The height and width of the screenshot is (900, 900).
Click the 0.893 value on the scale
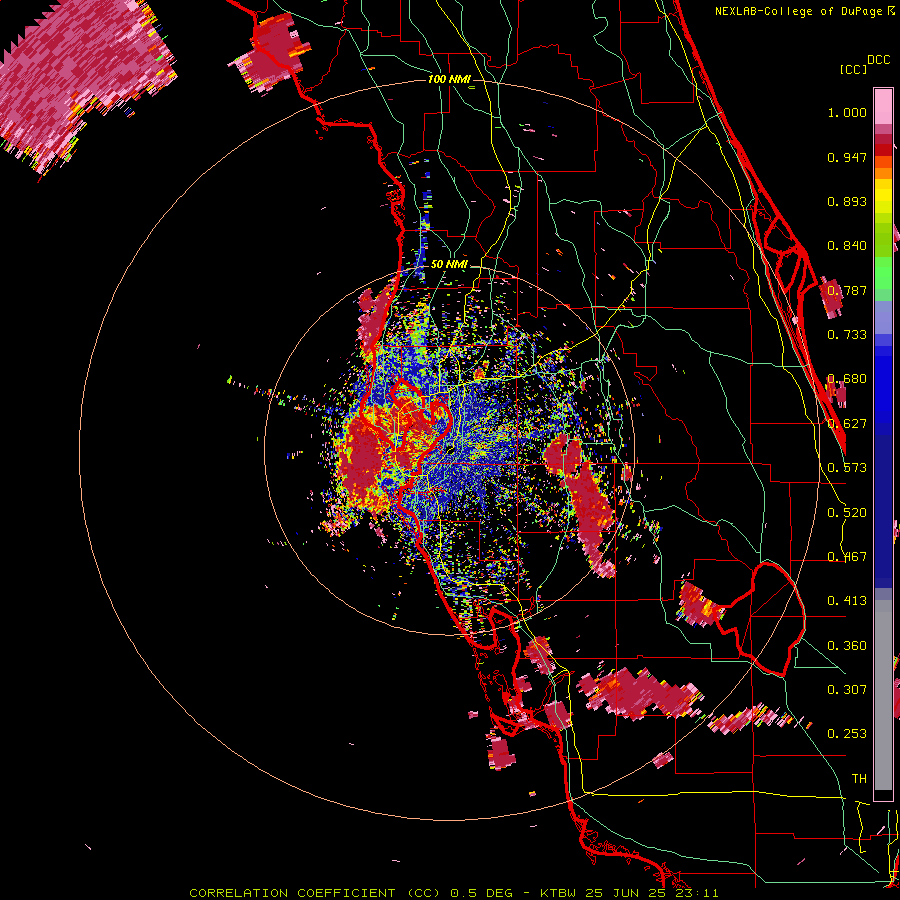[x=847, y=201]
